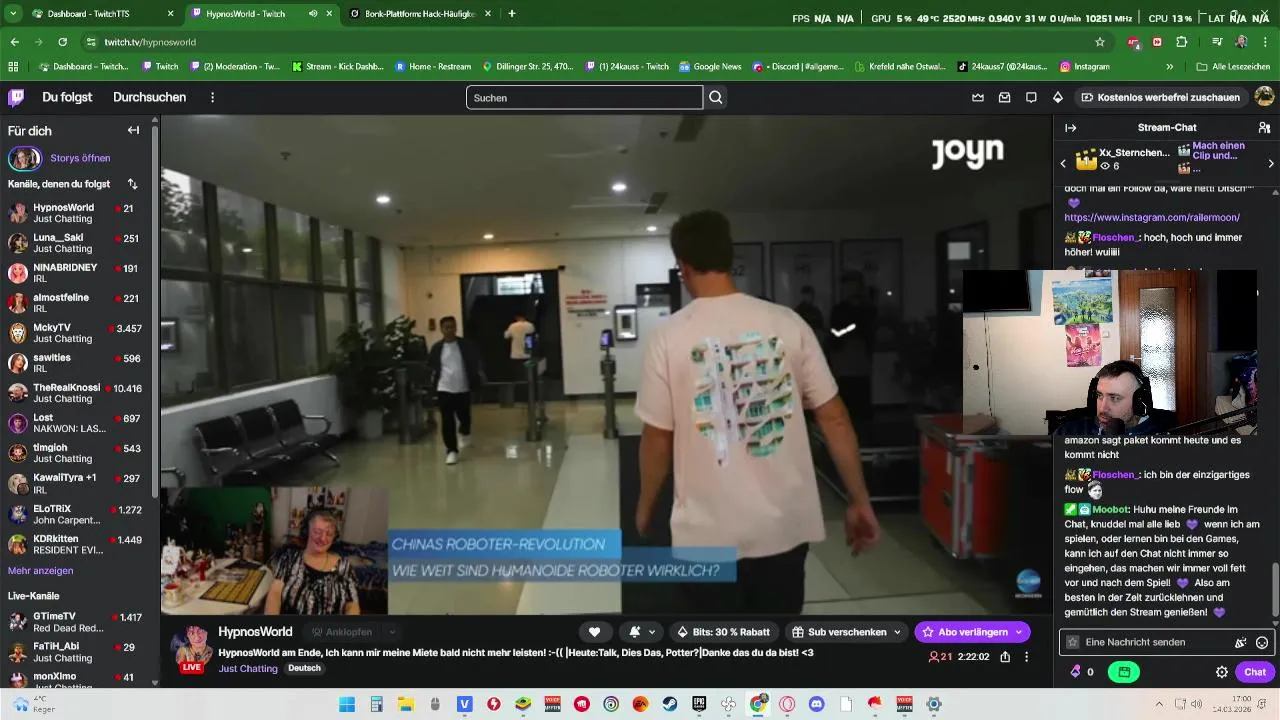Open GTimeTV live channel in sidebar
Image resolution: width=1280 pixels, height=720 pixels.
point(76,622)
